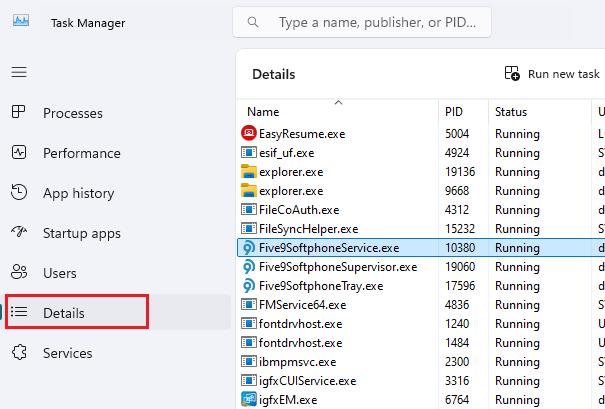Viewport: 605px width, 409px height.
Task: Open the Users page
Action: (x=60, y=273)
